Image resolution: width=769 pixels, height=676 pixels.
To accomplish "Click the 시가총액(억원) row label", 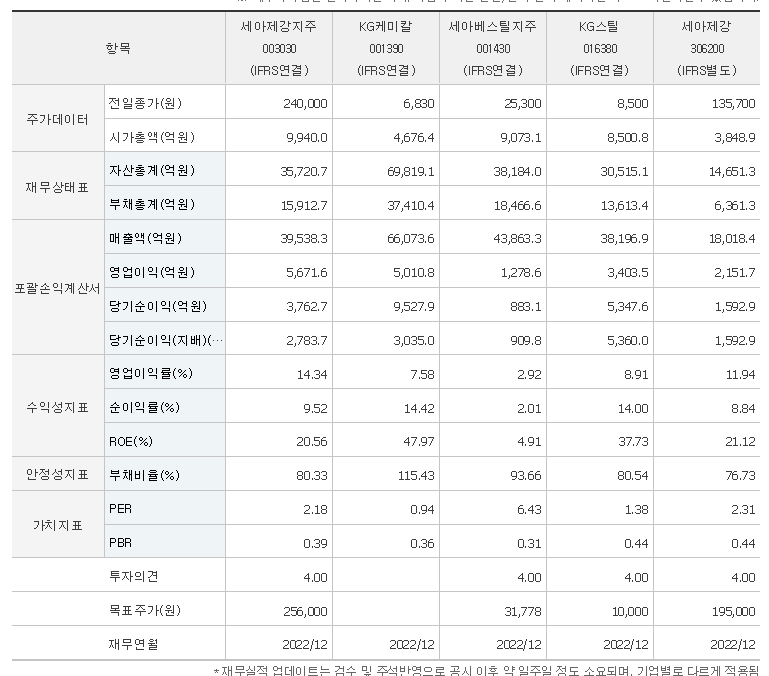I will (152, 137).
